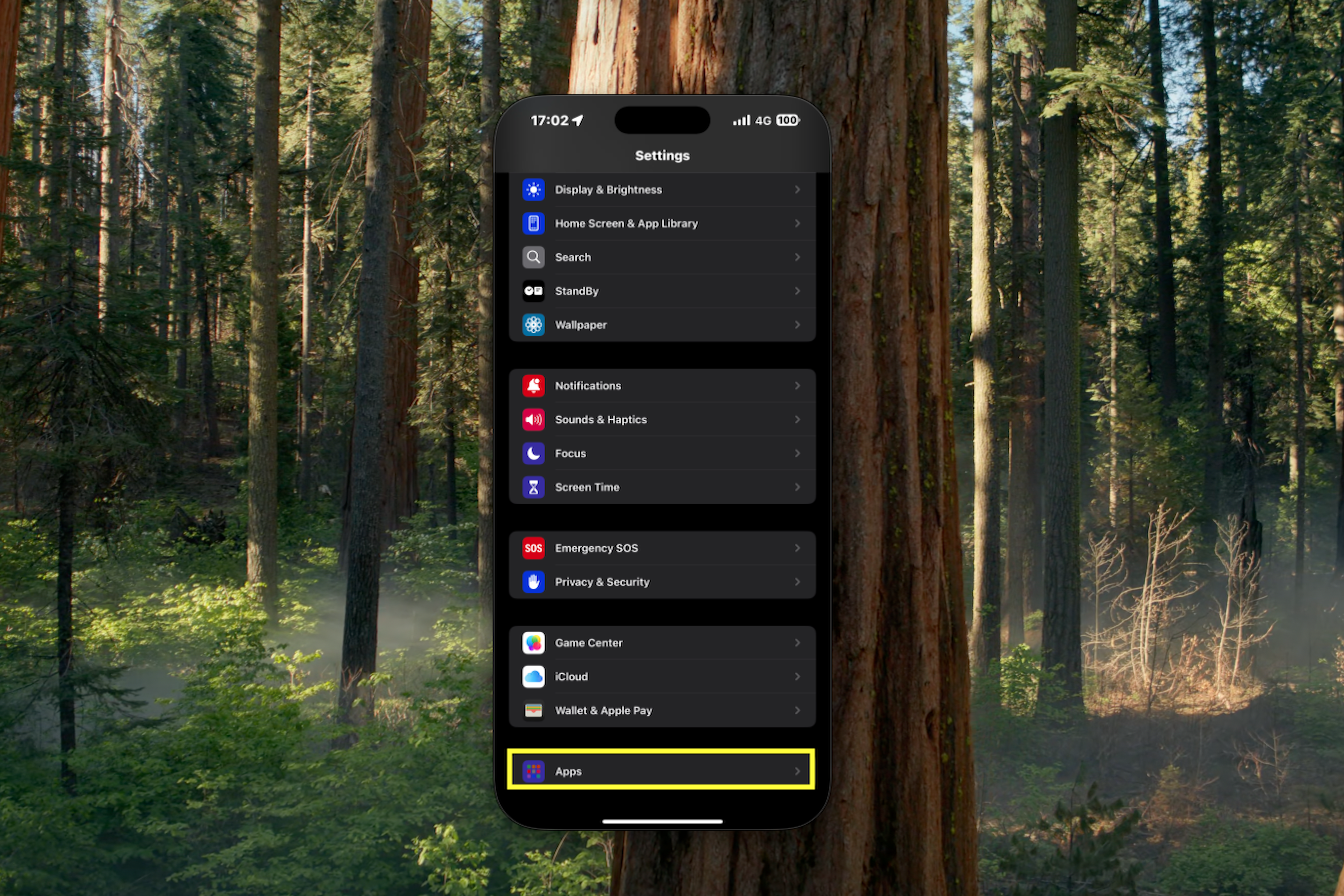Tap the StandBy icon
1344x896 pixels.
click(533, 291)
